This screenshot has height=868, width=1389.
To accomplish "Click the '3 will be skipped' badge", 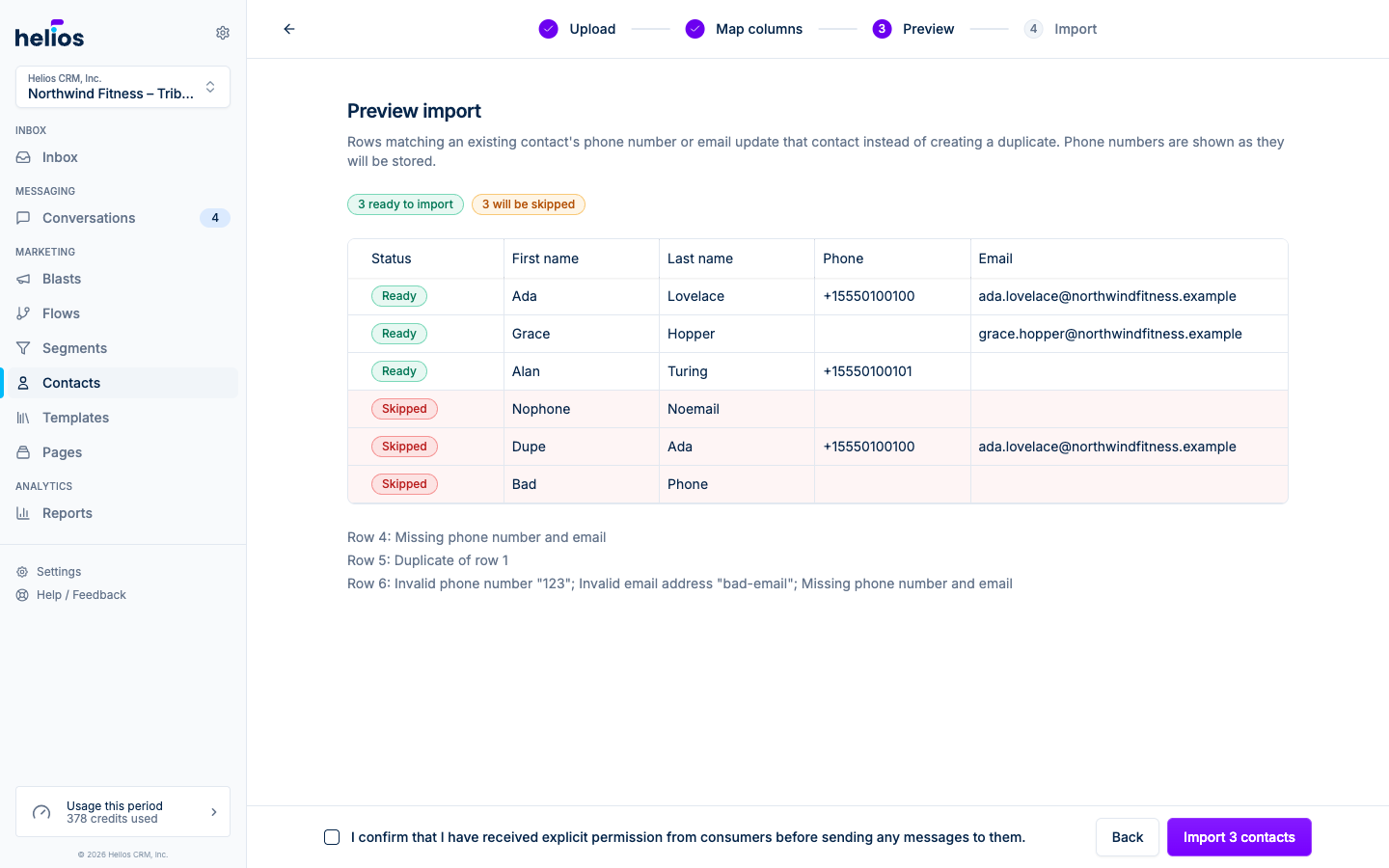I will [x=529, y=204].
